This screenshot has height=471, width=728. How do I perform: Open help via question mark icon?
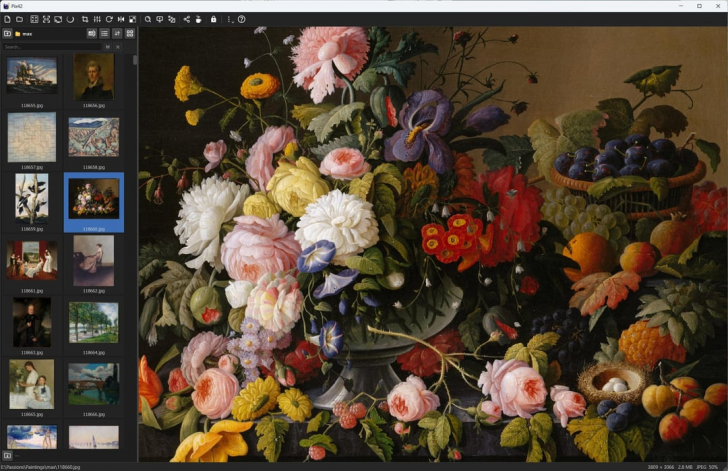[241, 20]
